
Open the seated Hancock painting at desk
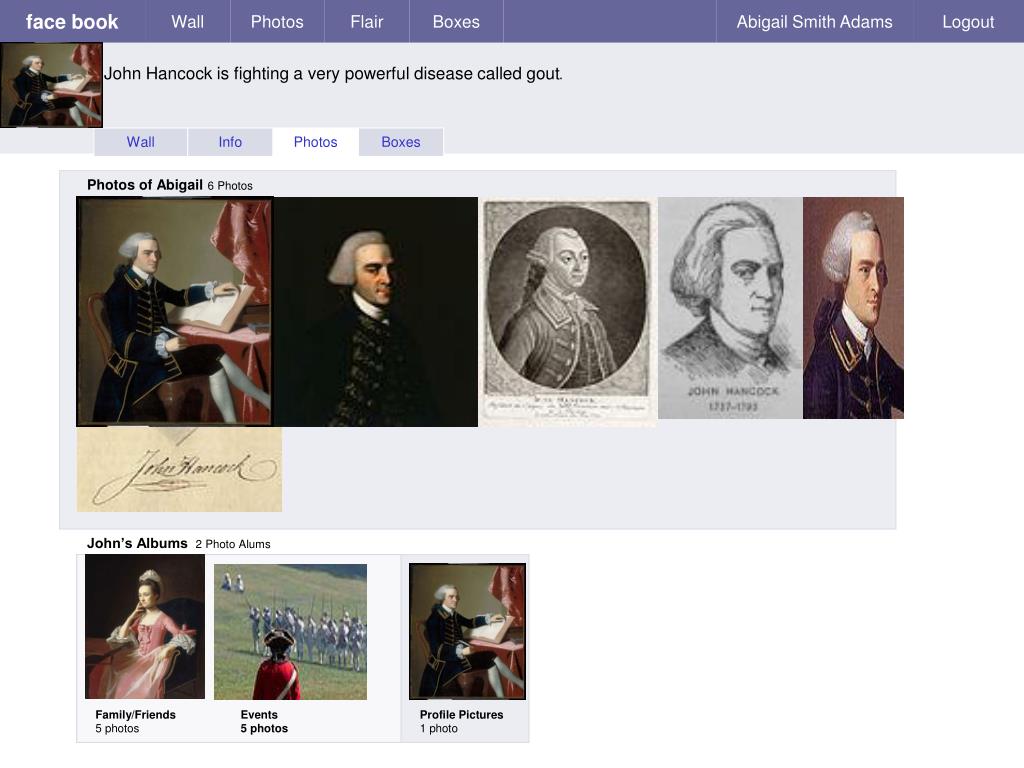(x=174, y=312)
